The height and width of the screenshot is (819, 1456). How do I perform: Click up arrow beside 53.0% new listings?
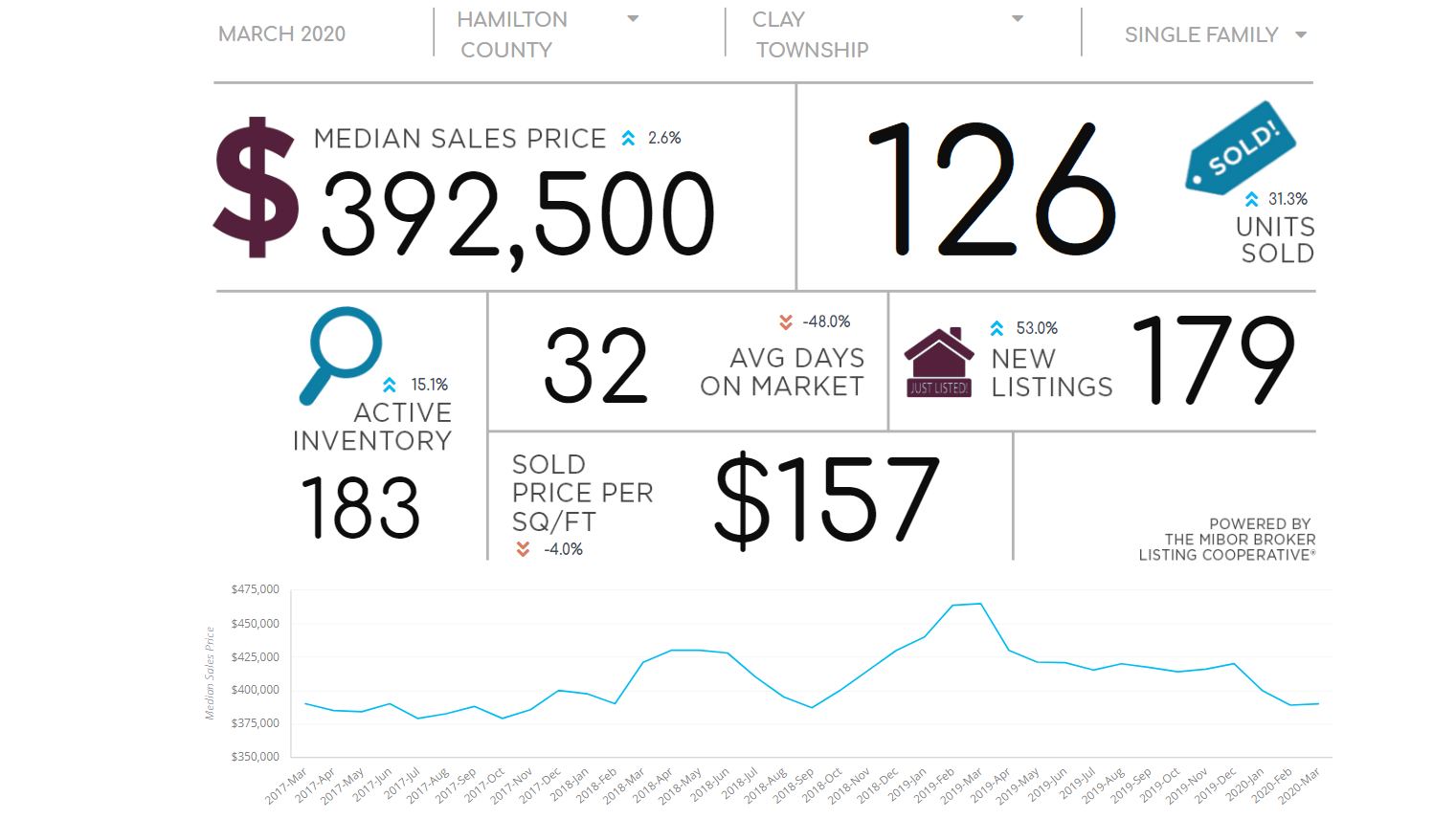[x=997, y=328]
